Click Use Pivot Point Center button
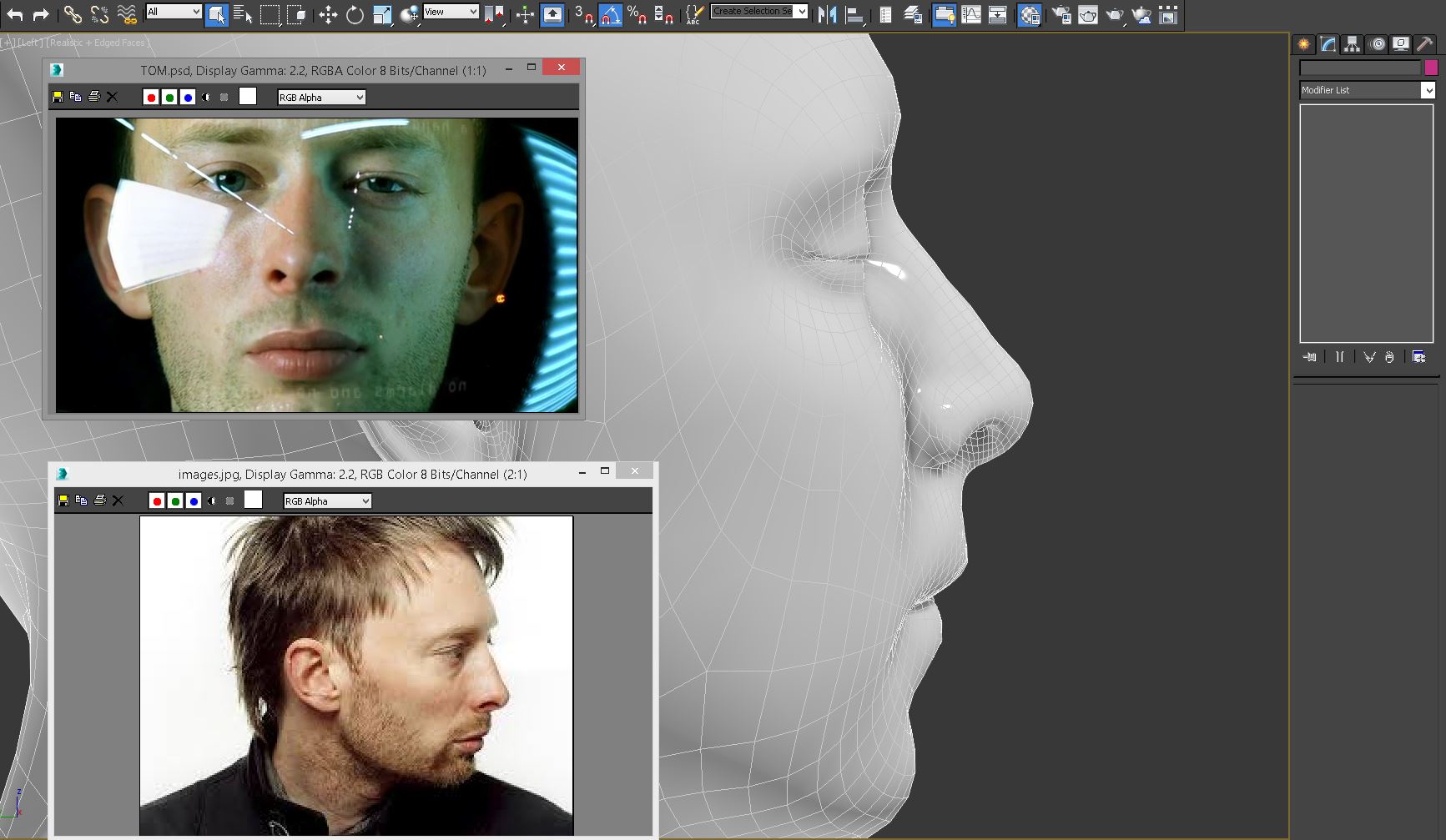The image size is (1446, 840). pos(494,14)
